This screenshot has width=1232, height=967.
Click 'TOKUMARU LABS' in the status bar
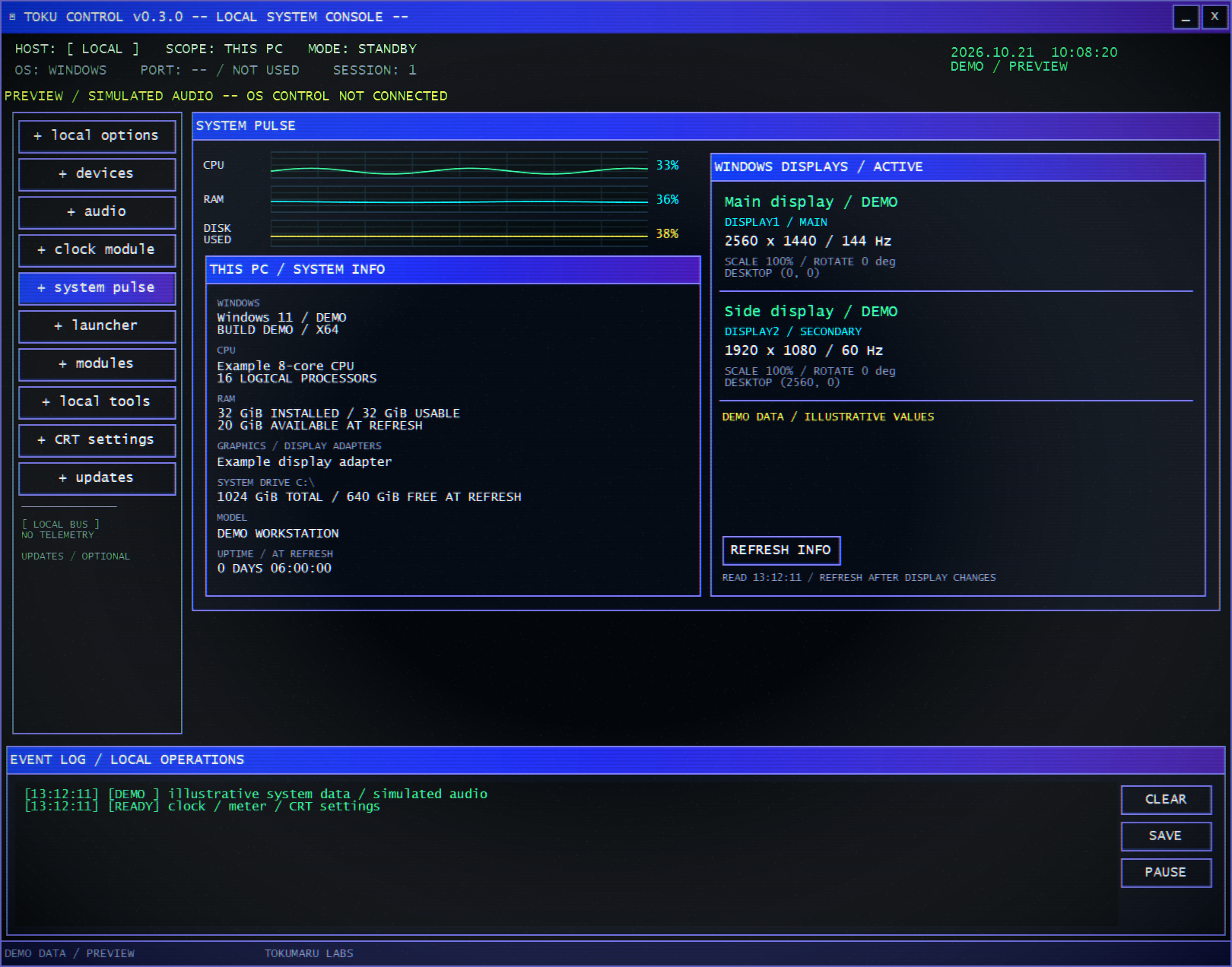[309, 953]
